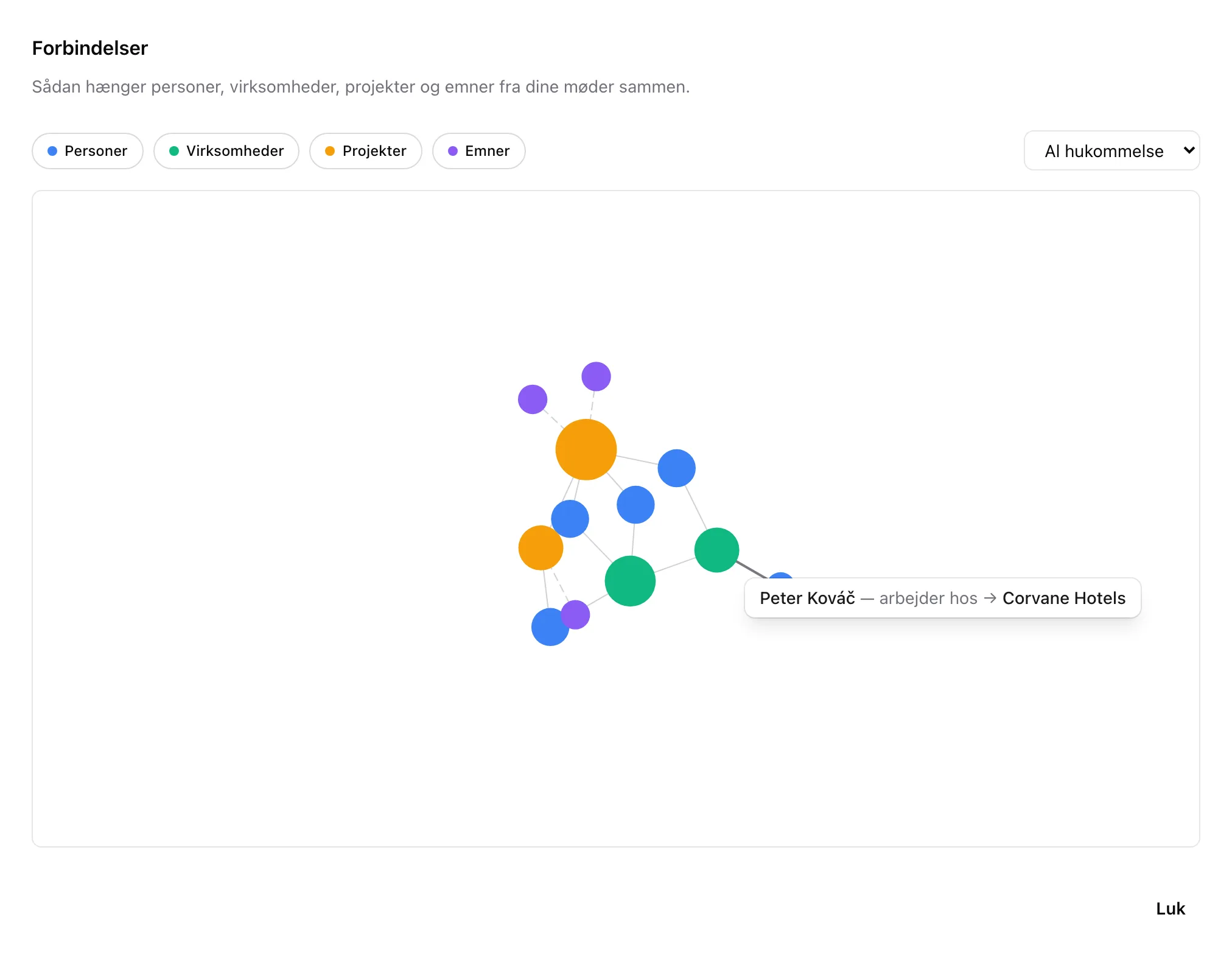The width and height of the screenshot is (1232, 962).
Task: Click the purple node overlapping the lowest blue node
Action: point(575,614)
